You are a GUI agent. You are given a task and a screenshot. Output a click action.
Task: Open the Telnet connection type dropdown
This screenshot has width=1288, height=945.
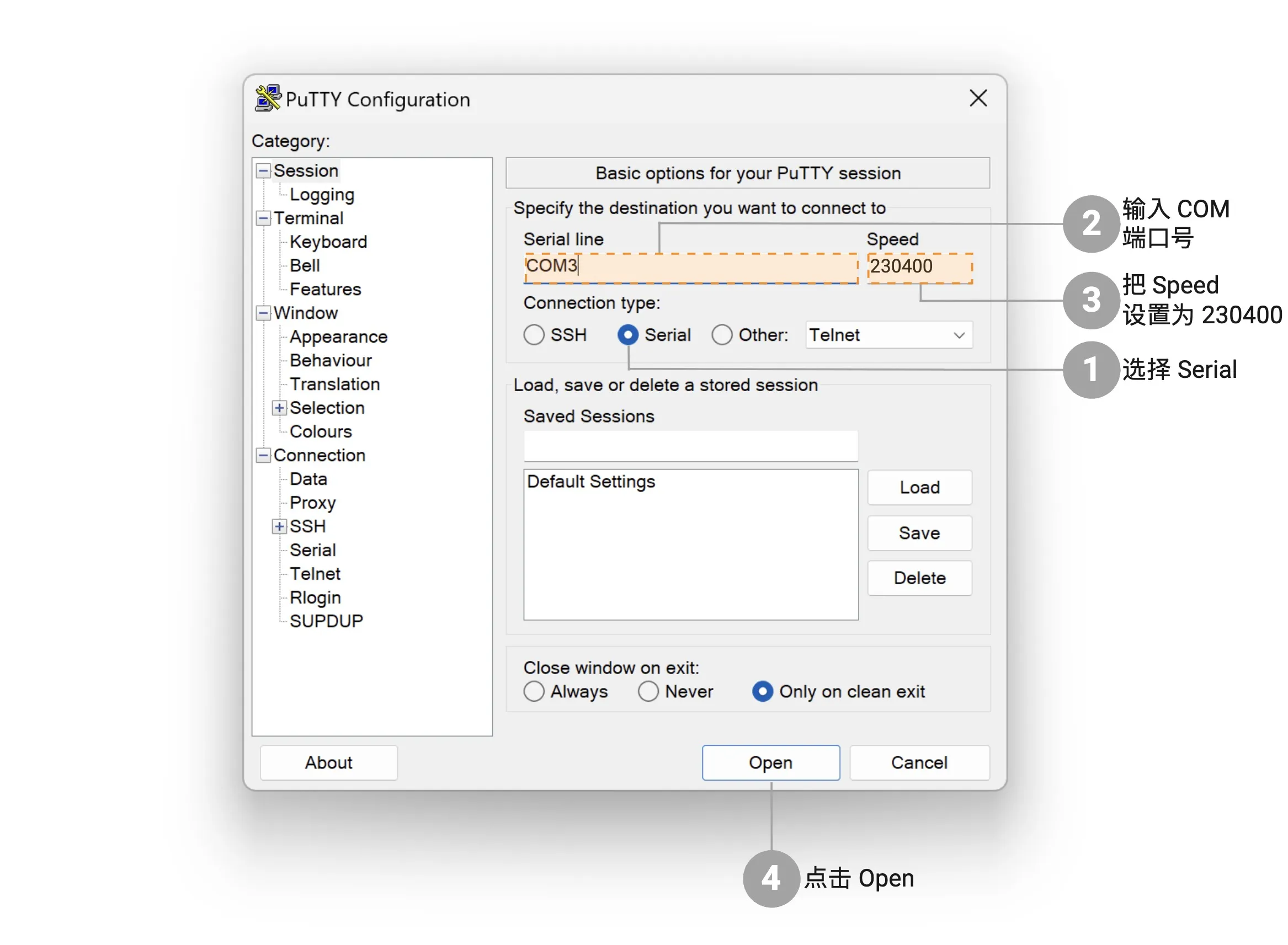click(x=888, y=335)
